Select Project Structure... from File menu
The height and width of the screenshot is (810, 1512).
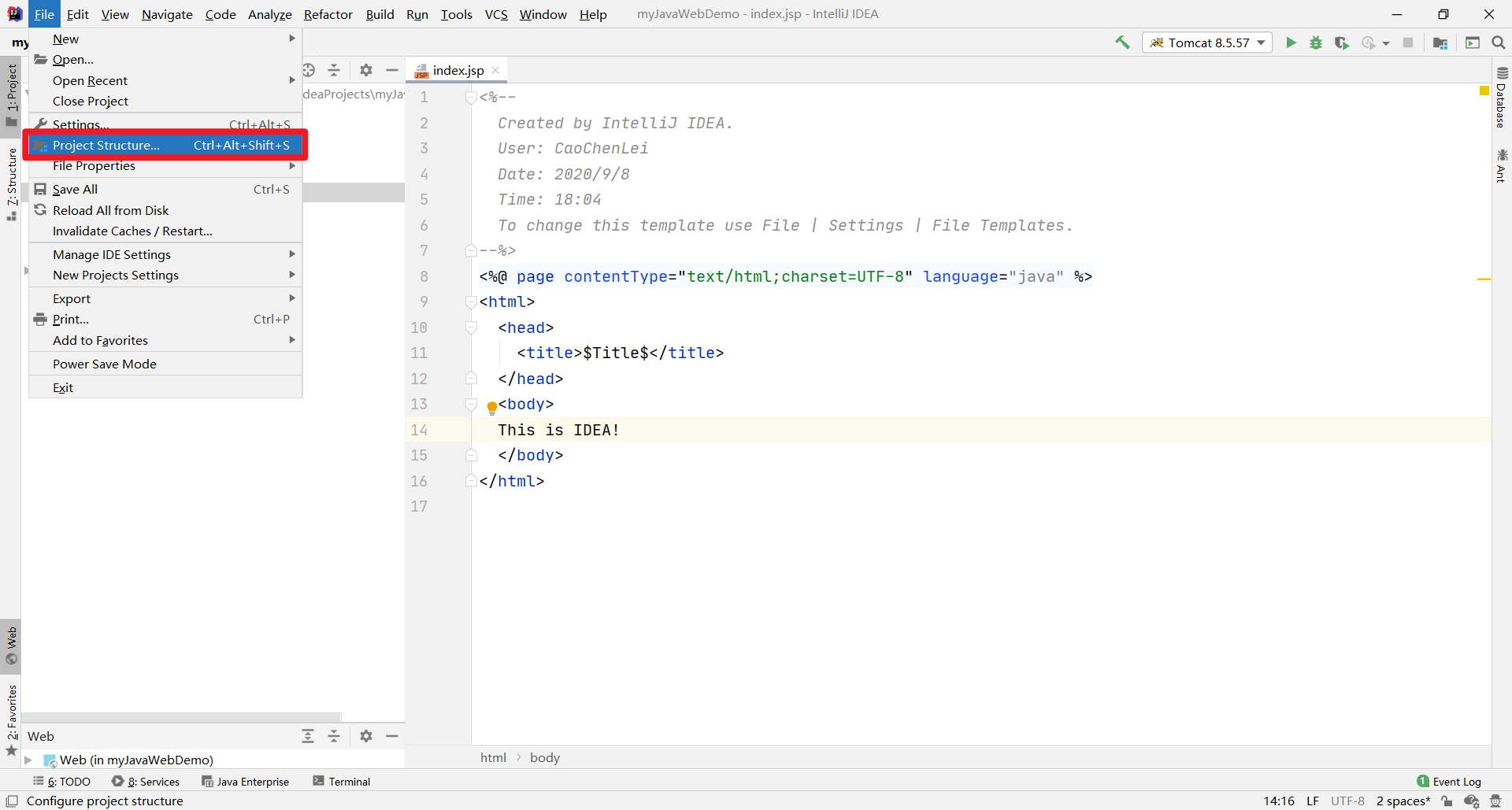[x=165, y=145]
